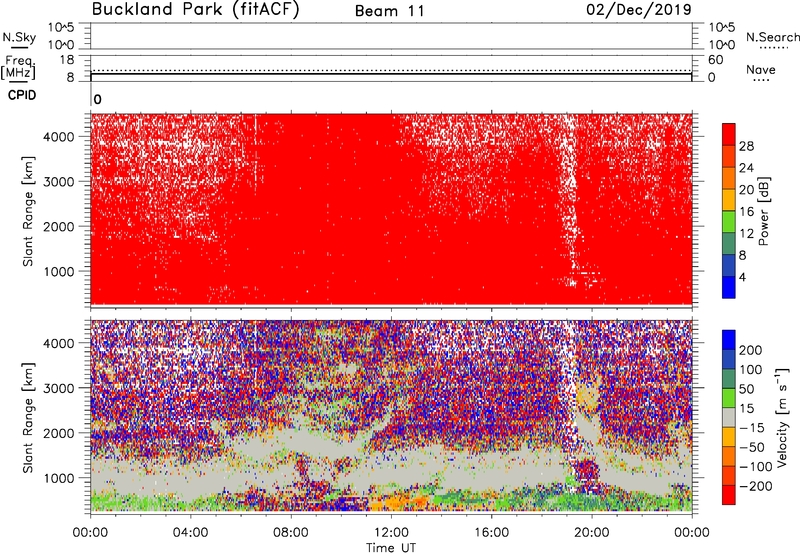Click the '-200' tick on Velocity colorbar
Viewport: 800px width, 554px height.
pos(756,486)
